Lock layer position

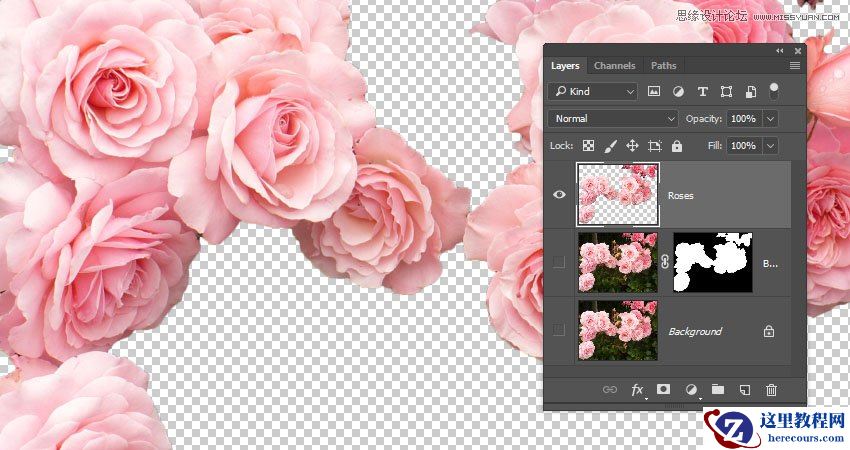[632, 146]
